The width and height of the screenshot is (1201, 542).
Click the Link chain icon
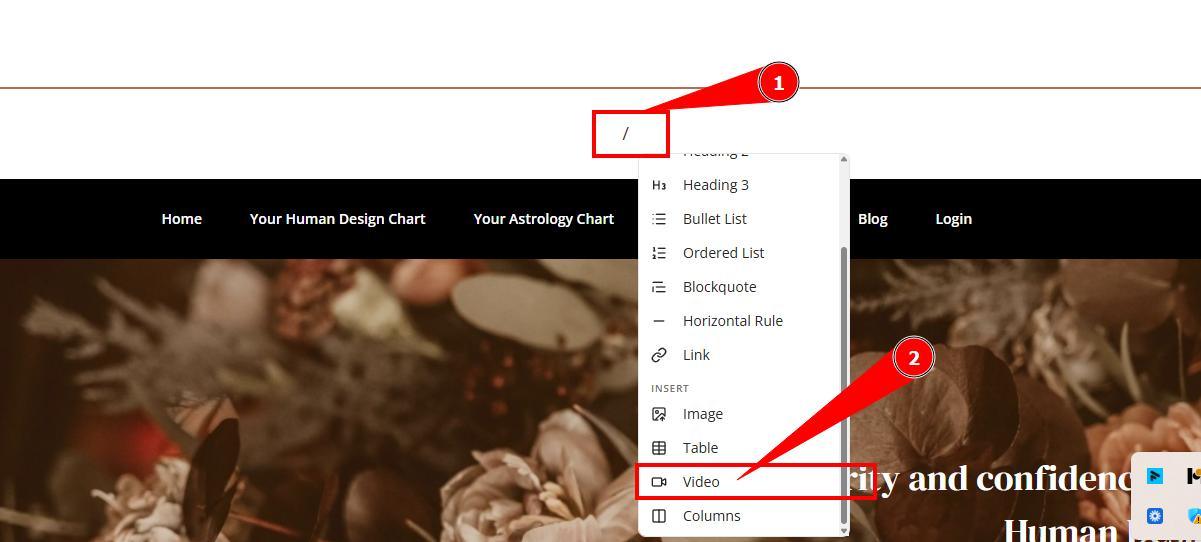659,355
